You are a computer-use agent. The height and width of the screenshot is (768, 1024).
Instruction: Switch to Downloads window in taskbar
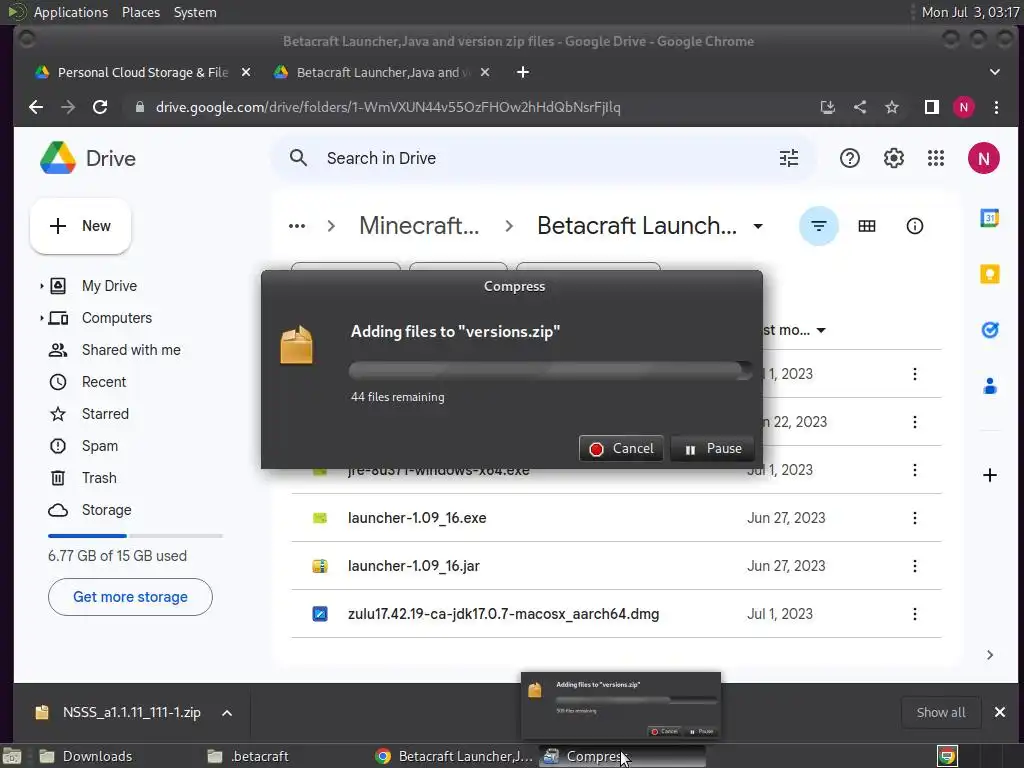click(98, 756)
